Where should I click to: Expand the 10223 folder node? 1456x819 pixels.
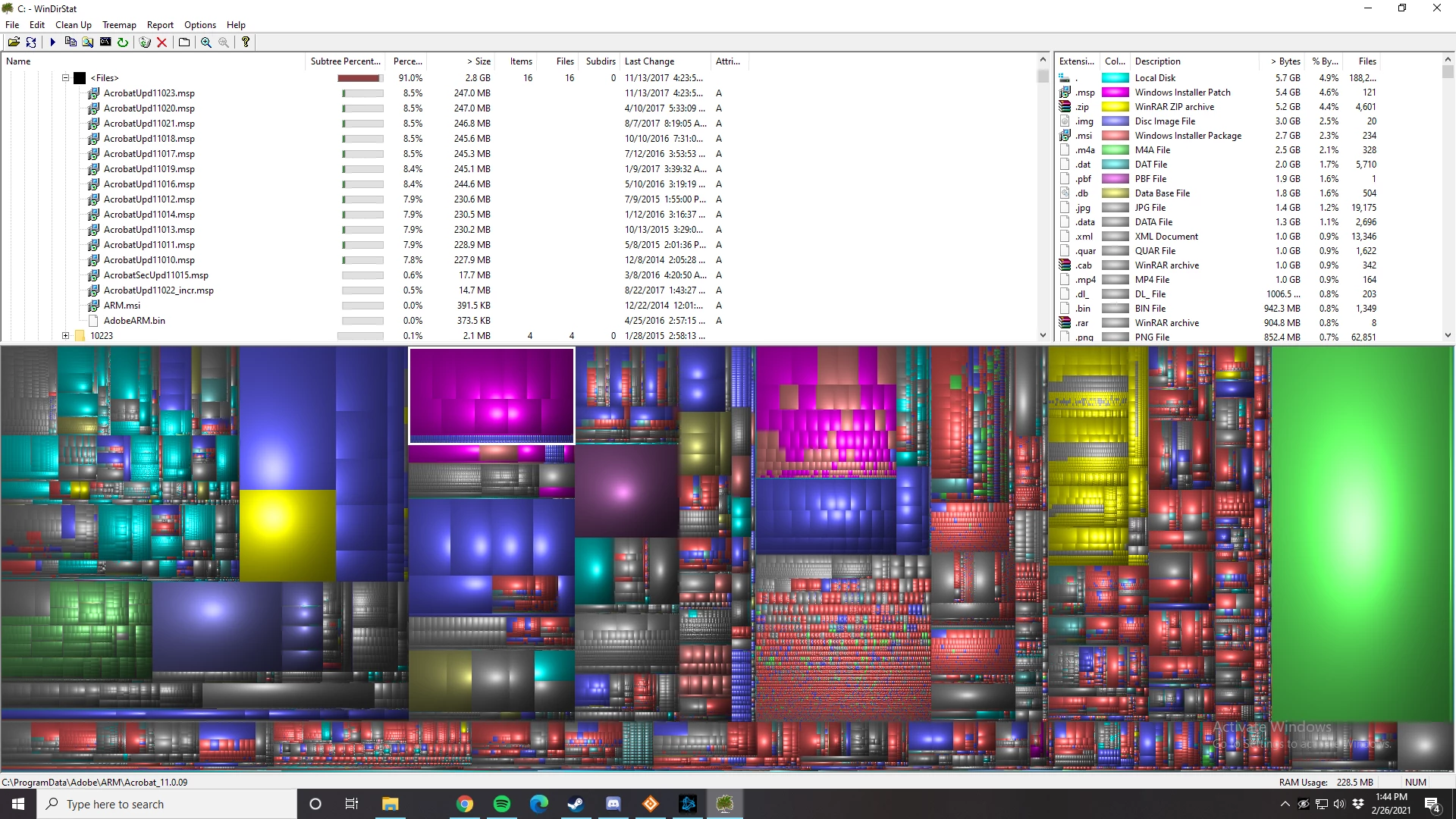66,336
